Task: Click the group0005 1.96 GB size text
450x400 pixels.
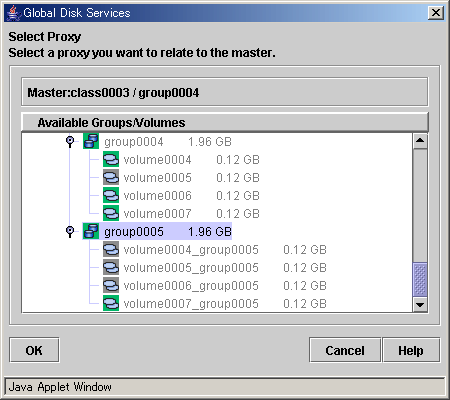Action: pos(210,231)
